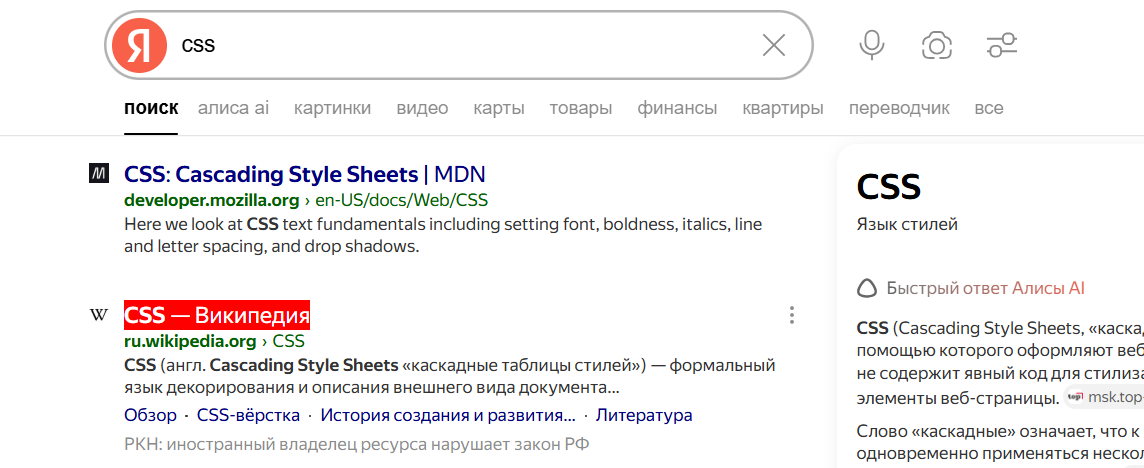Open the квартиры tab
Image resolution: width=1144 pixels, height=468 pixels.
783,109
